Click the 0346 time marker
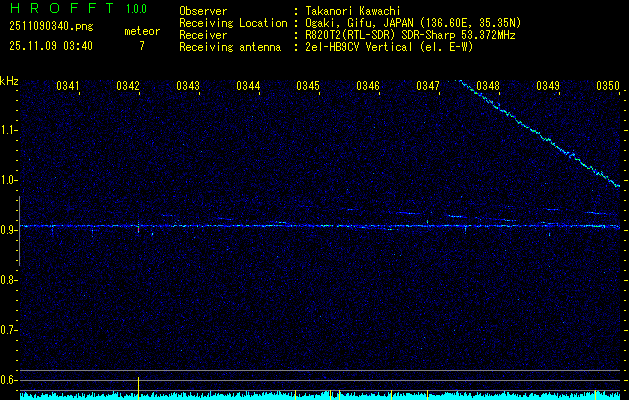 [x=368, y=87]
